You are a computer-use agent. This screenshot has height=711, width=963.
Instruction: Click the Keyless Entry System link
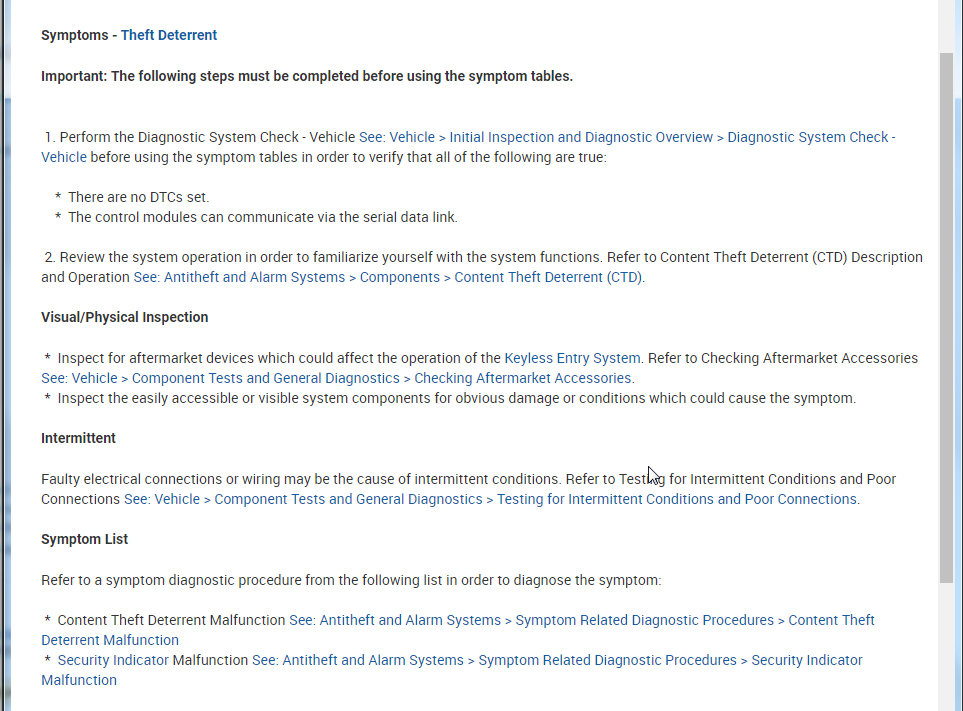tap(572, 358)
